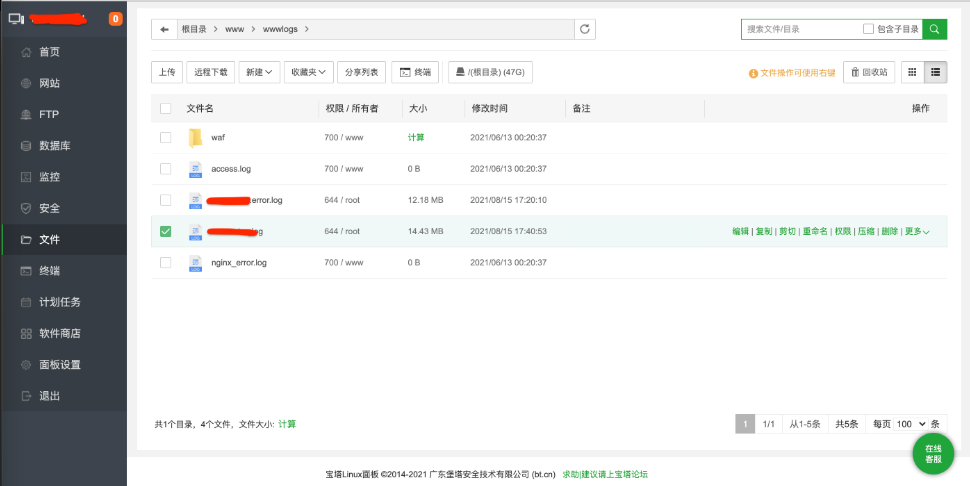Click the 求助|建议请上宝塔论坛 forum link
Viewport: 970px width, 486px height.
605,475
